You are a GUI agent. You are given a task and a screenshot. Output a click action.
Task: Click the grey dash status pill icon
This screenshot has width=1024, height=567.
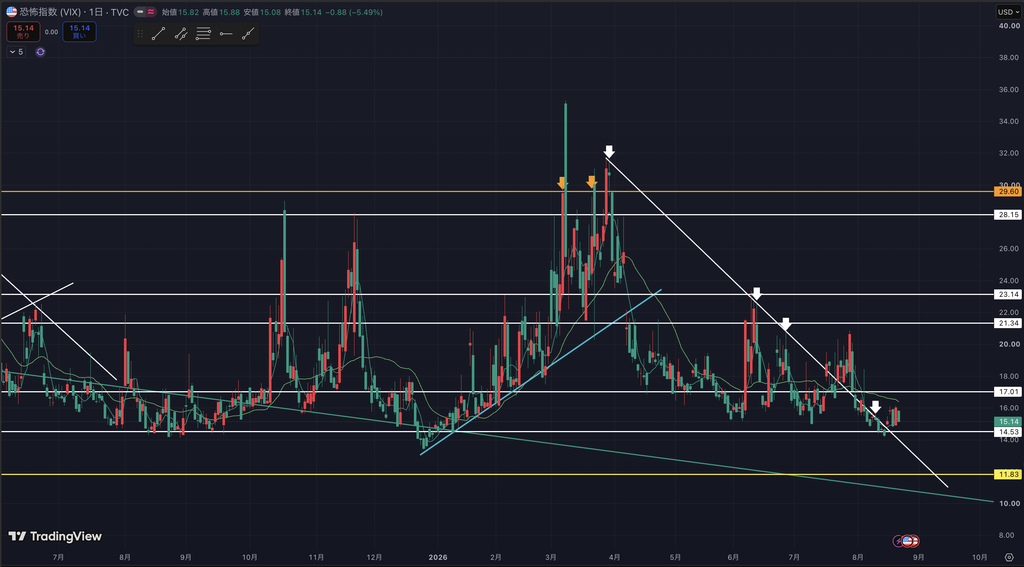140,12
